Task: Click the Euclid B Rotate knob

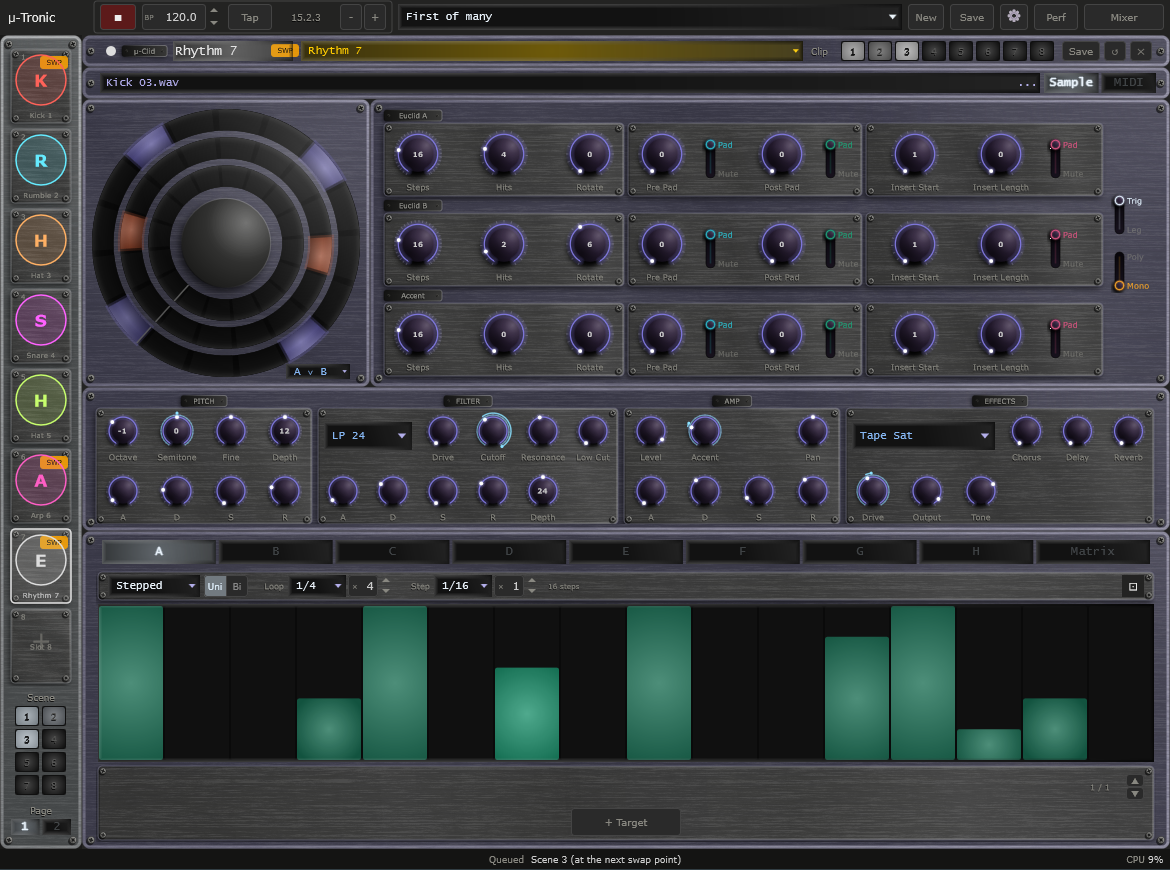Action: (x=589, y=244)
